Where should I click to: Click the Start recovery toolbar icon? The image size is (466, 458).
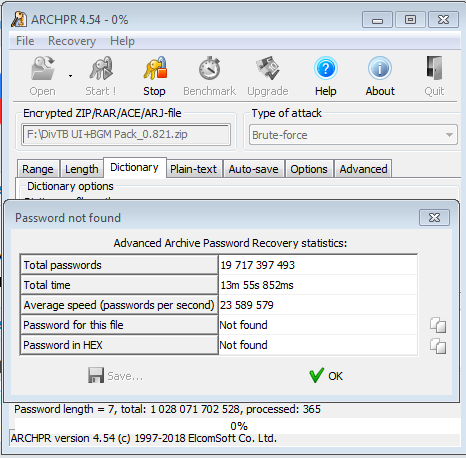(x=101, y=68)
